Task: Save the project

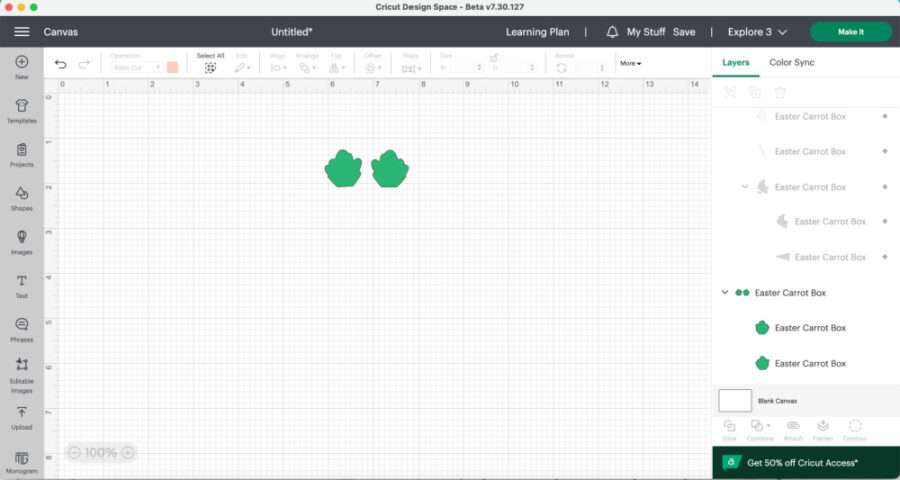Action: 684,32
